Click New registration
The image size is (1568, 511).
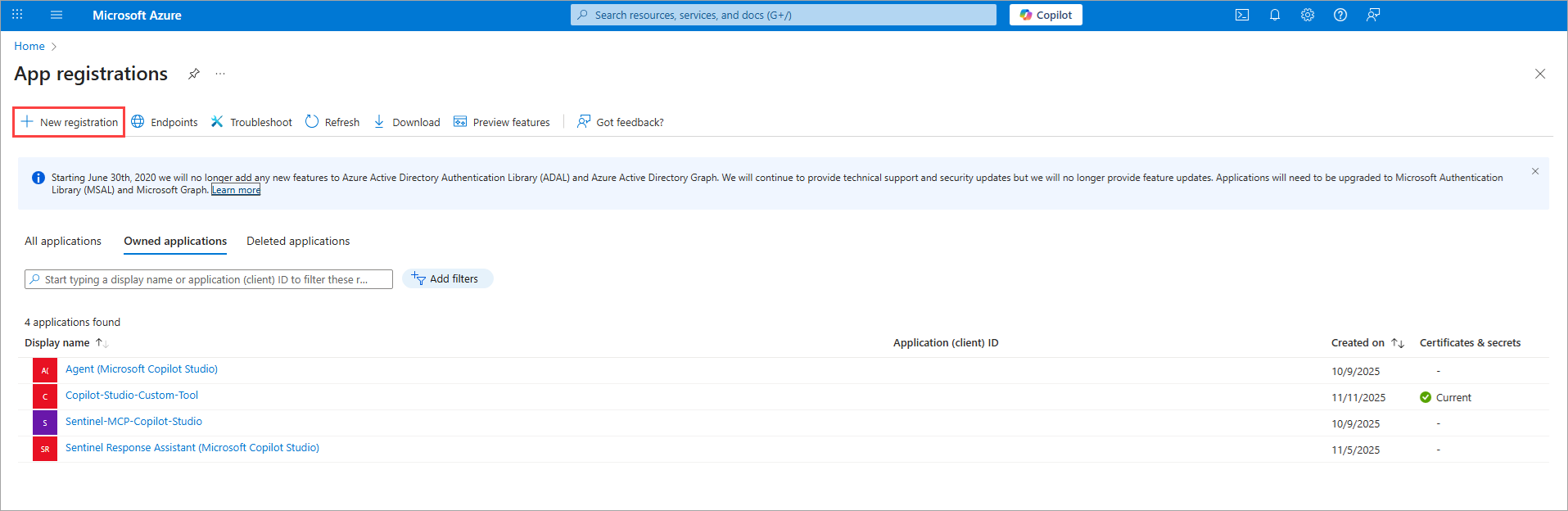(x=70, y=122)
